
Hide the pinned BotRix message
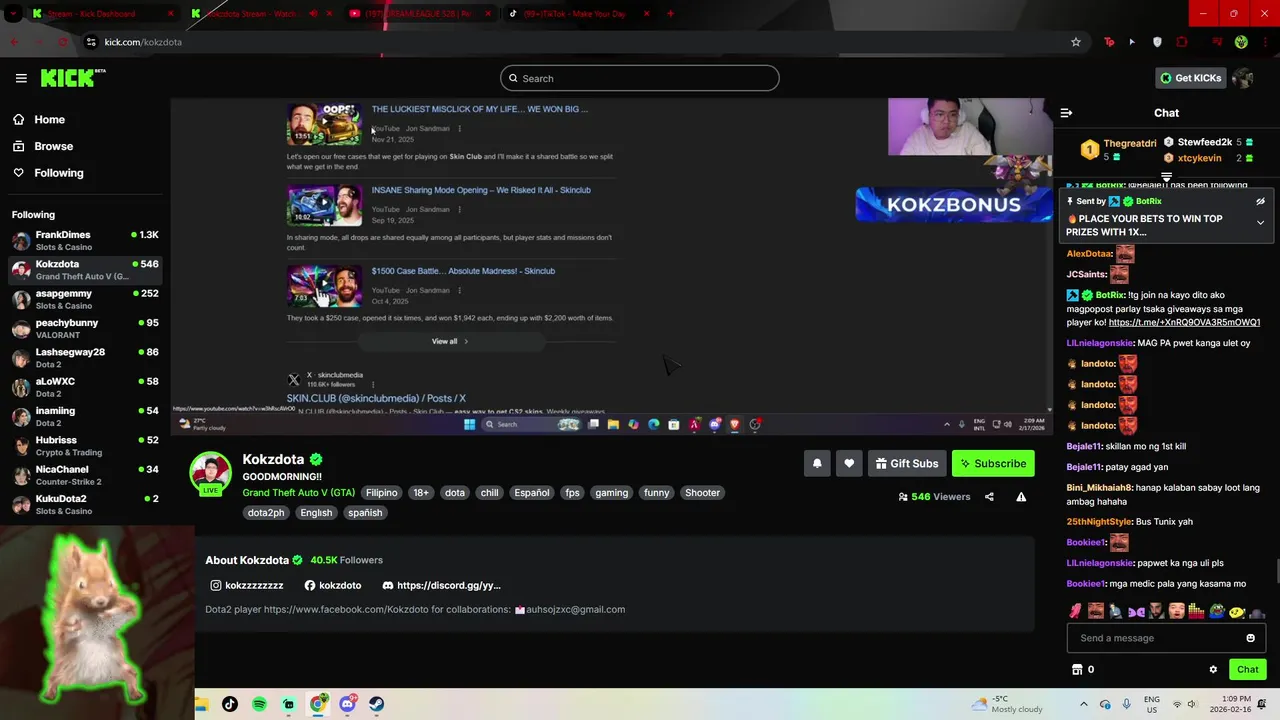click(1260, 201)
